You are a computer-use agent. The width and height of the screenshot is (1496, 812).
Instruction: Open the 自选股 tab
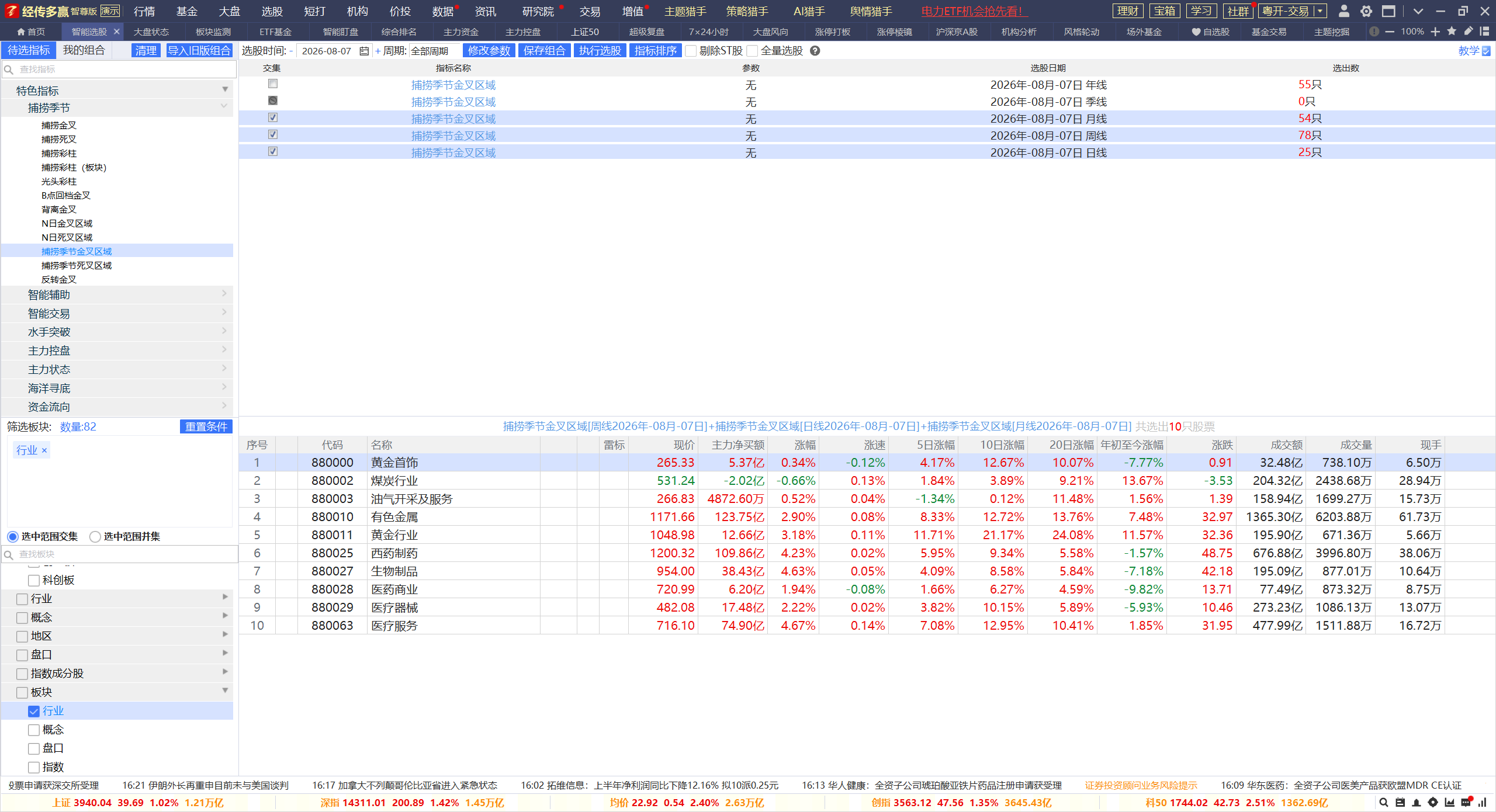tap(1211, 32)
